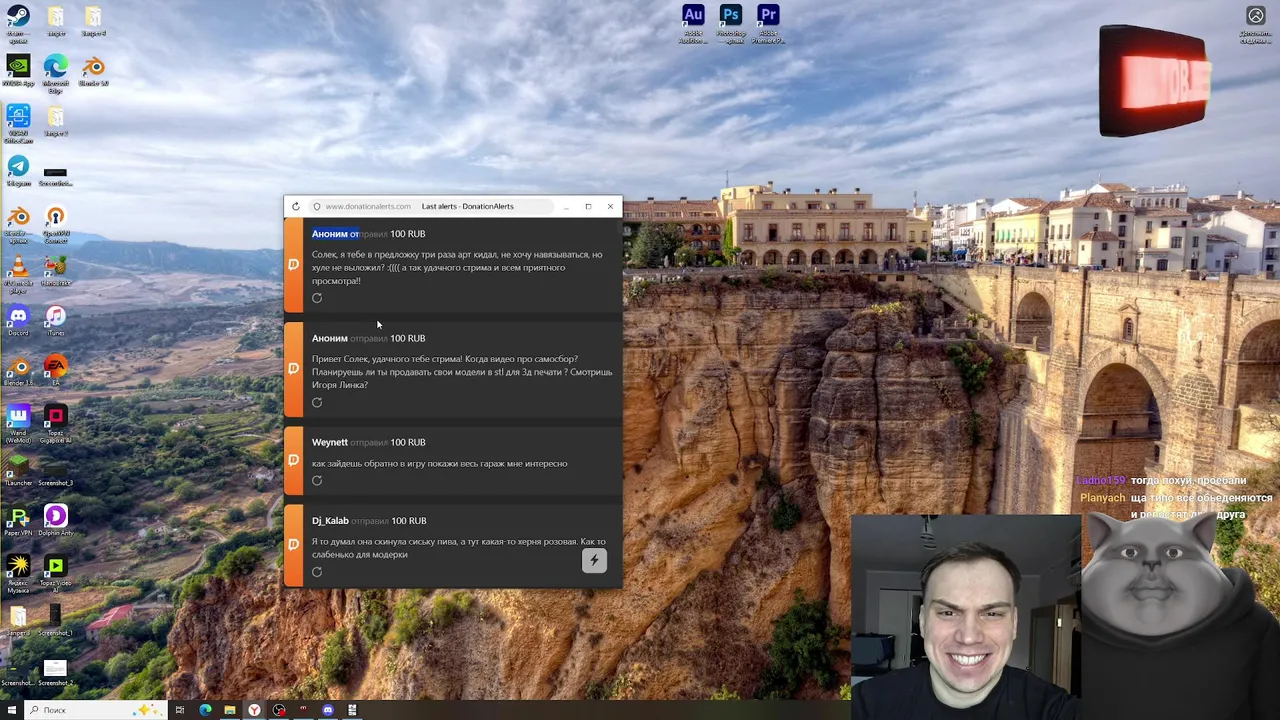Switch to Yandex Browser in the taskbar
This screenshot has width=1280, height=720.
(x=254, y=710)
